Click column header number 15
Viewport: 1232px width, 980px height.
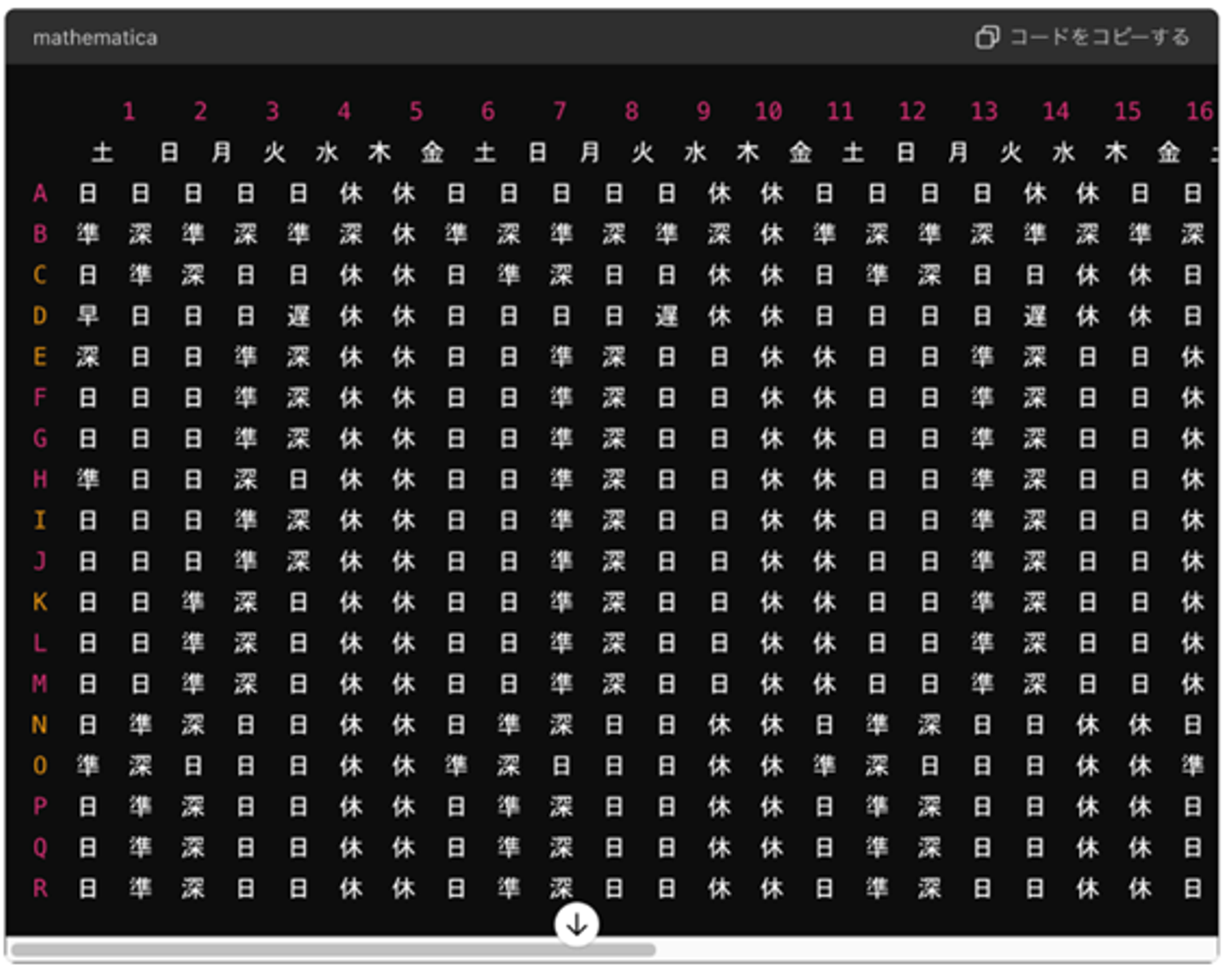[1128, 111]
